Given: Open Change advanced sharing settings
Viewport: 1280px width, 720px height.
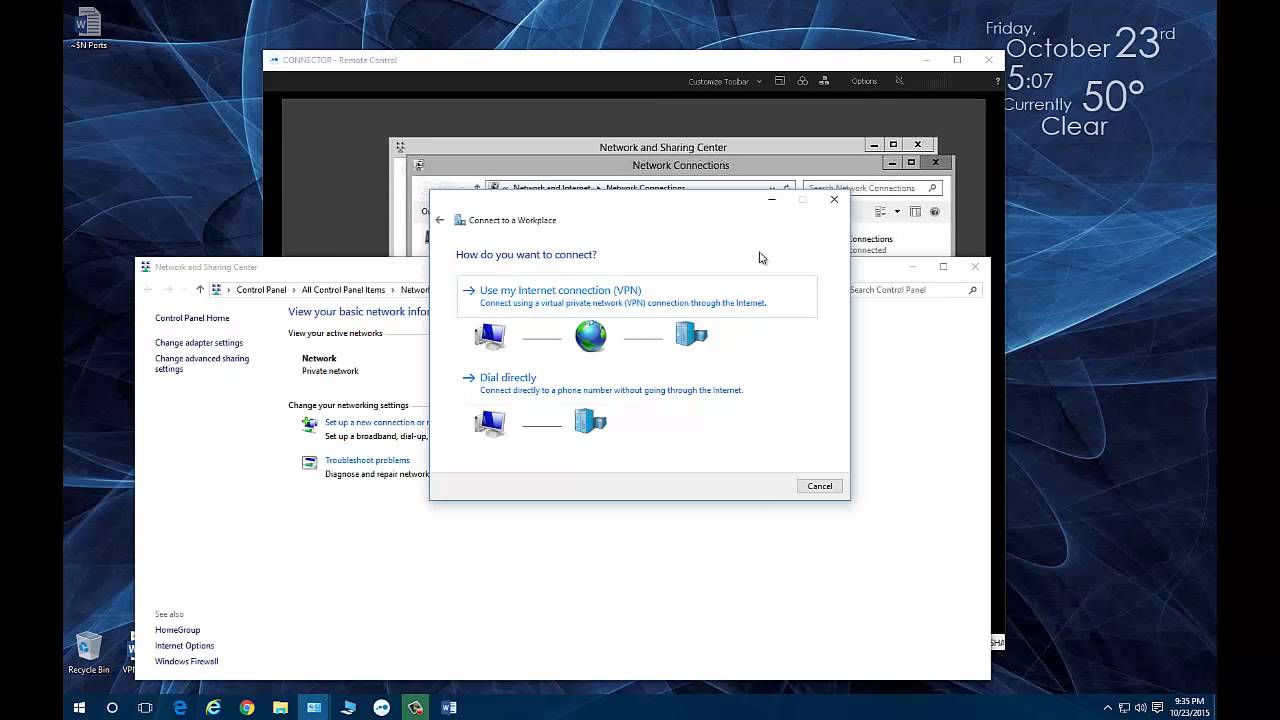Looking at the screenshot, I should coord(202,364).
